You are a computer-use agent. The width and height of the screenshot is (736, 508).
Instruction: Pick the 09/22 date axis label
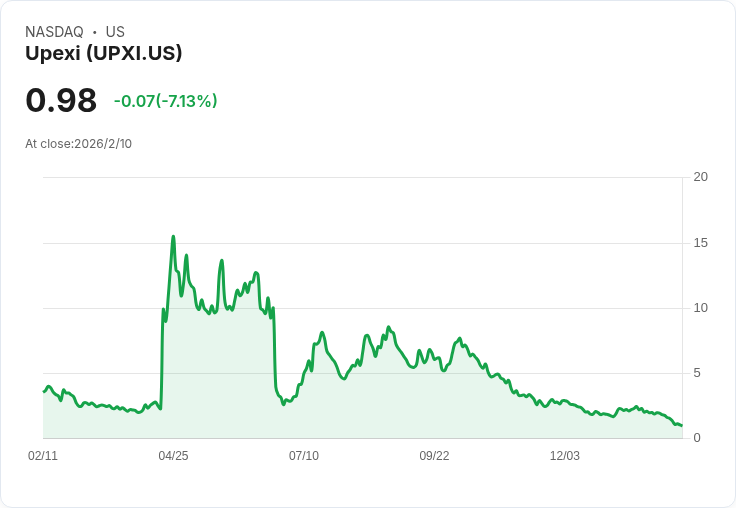point(434,456)
